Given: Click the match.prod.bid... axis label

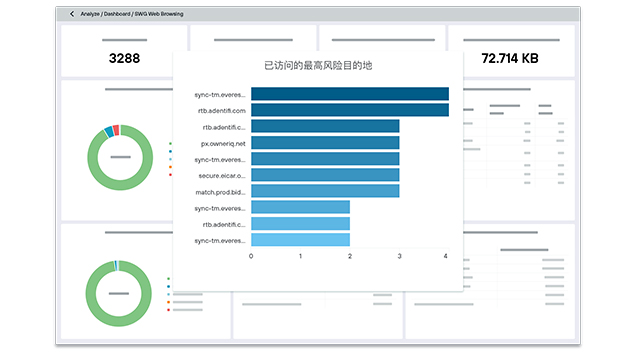Looking at the screenshot, I should pos(220,192).
